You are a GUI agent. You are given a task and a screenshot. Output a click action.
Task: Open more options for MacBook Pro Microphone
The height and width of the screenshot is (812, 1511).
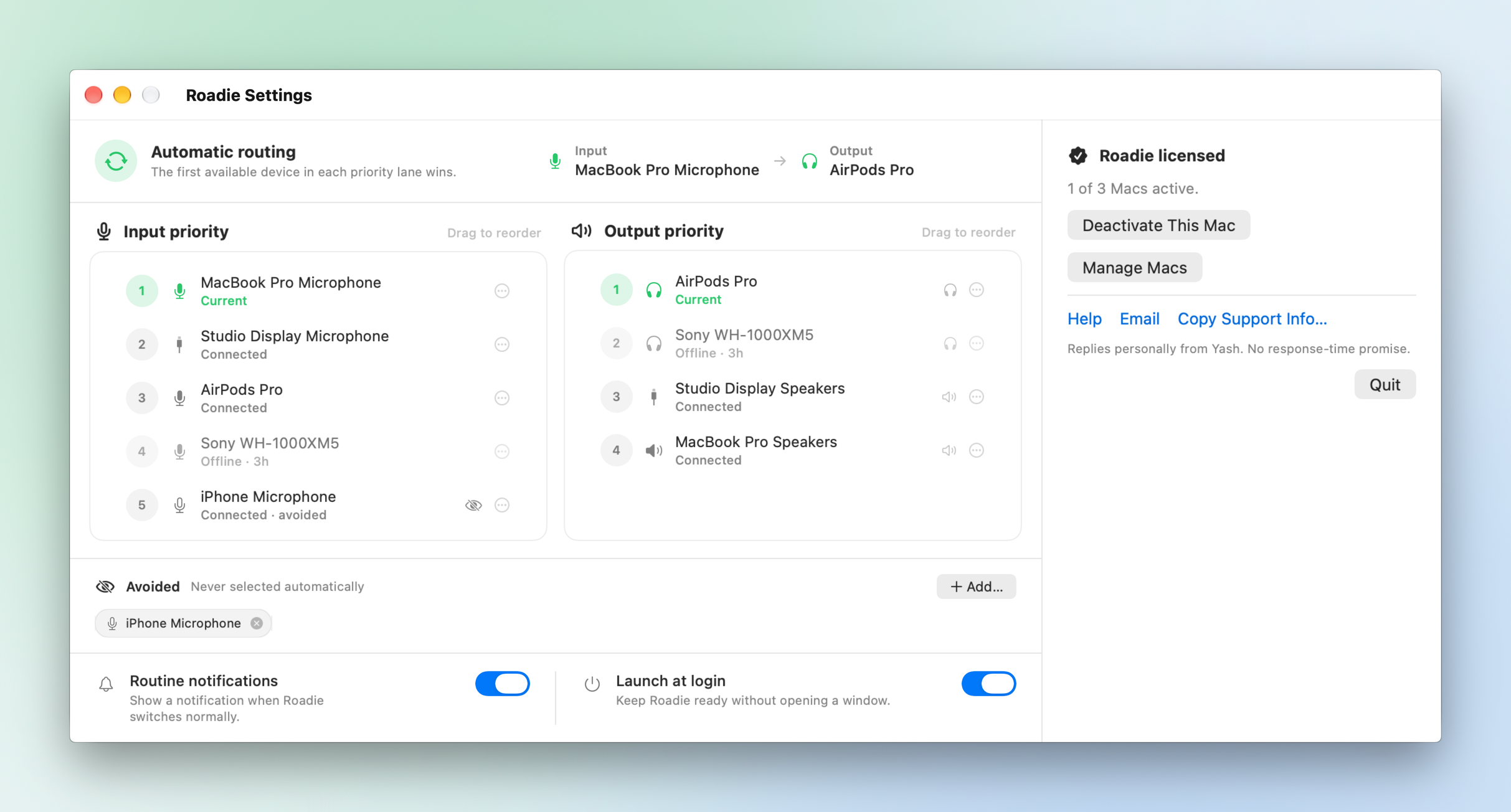point(502,291)
